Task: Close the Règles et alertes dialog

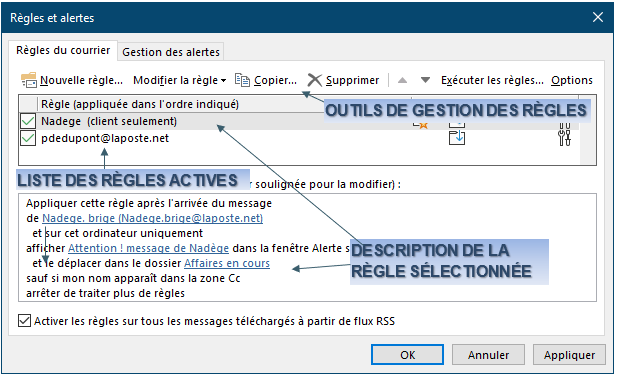Action: 598,17
